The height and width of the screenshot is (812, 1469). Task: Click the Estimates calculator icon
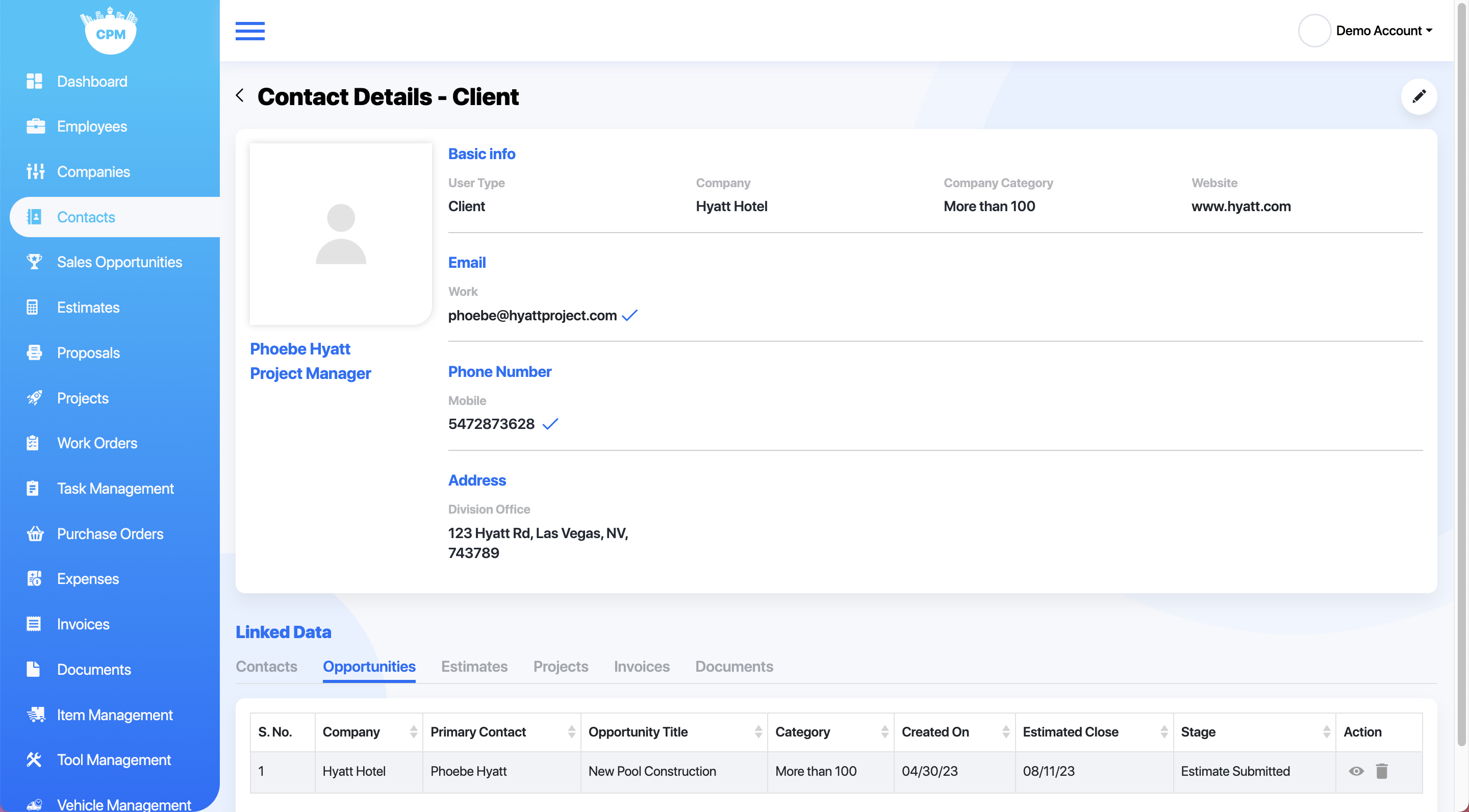(x=33, y=308)
